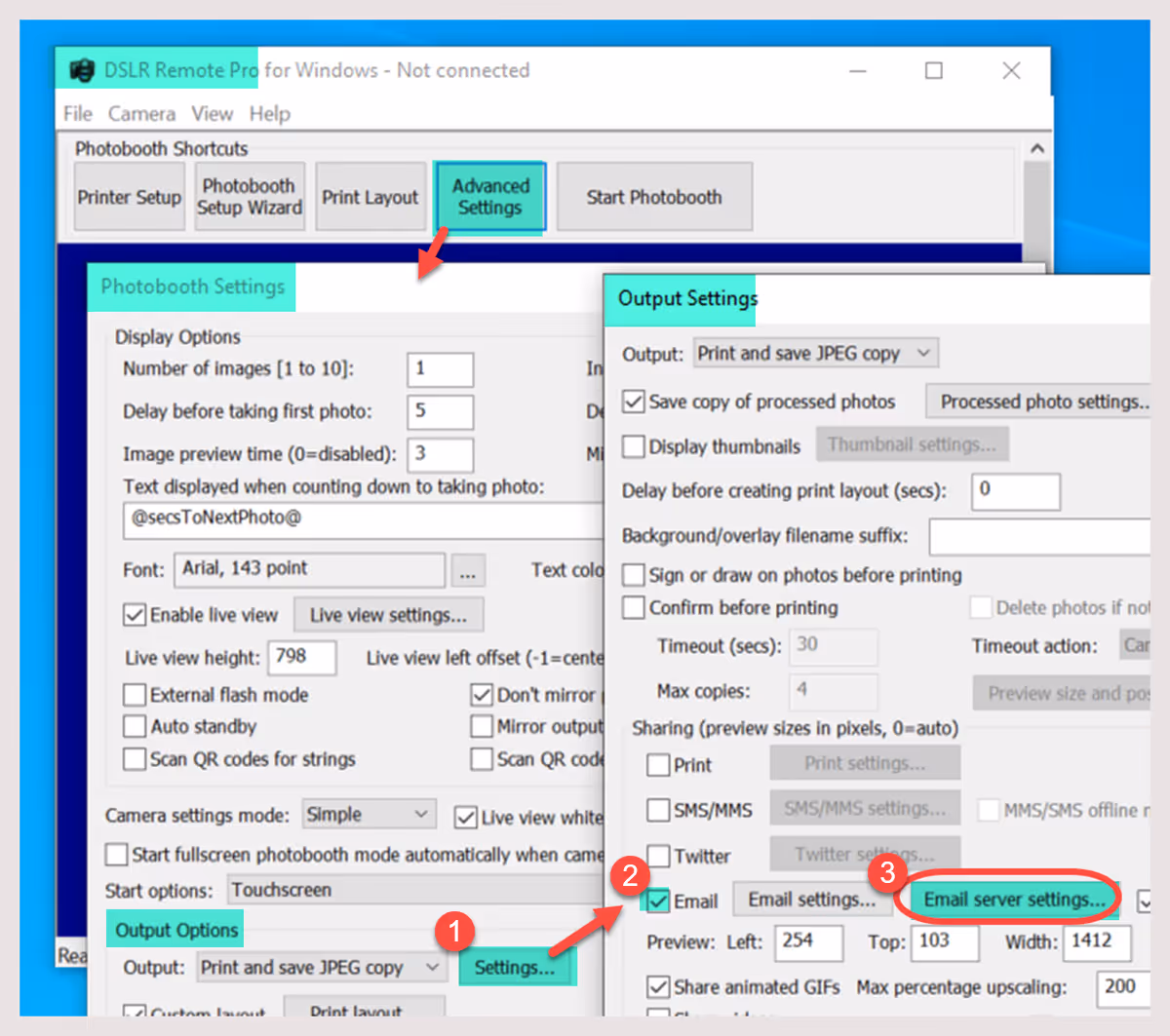Click the Print settings button
Image resolution: width=1170 pixels, height=1036 pixels.
(865, 763)
